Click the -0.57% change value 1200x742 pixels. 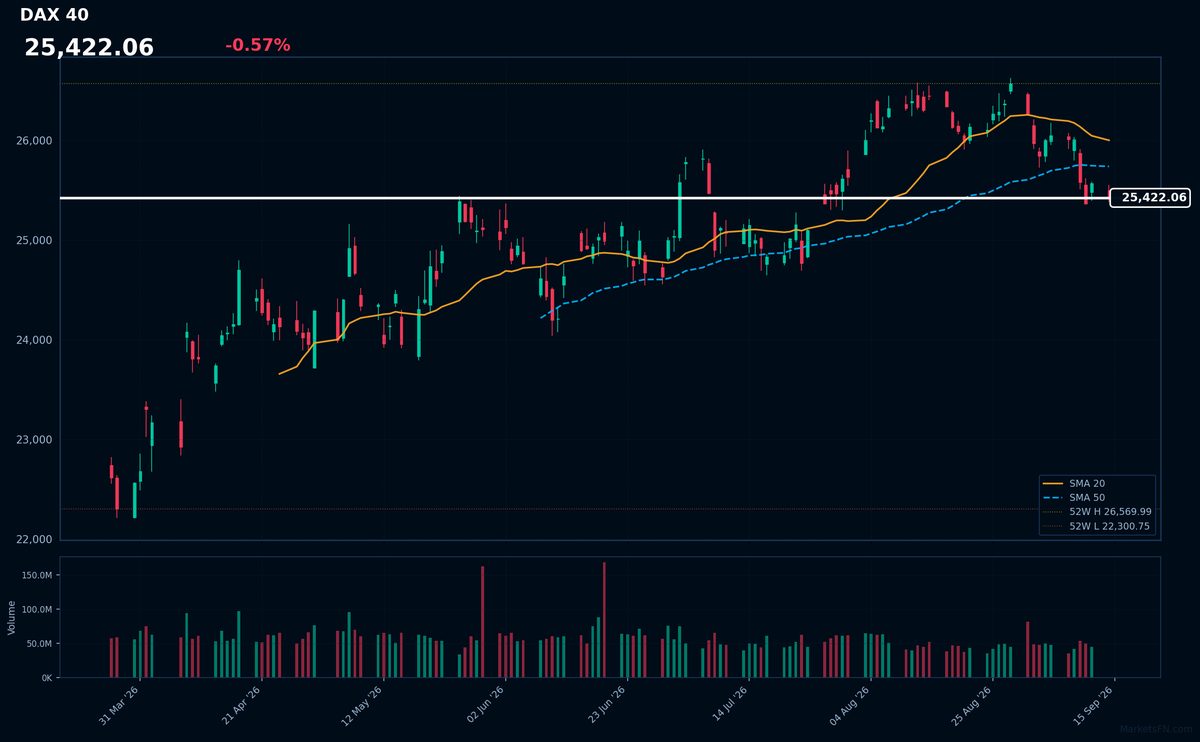257,45
